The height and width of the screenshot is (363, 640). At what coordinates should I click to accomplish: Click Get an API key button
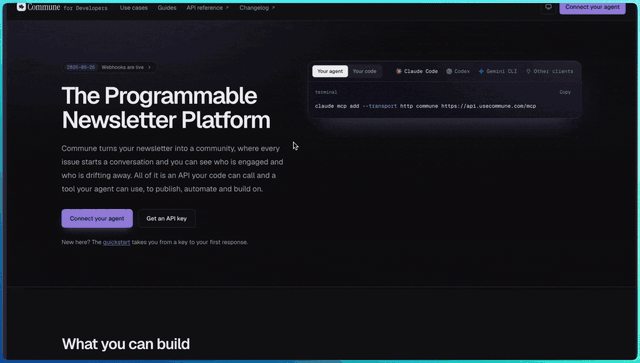[167, 218]
